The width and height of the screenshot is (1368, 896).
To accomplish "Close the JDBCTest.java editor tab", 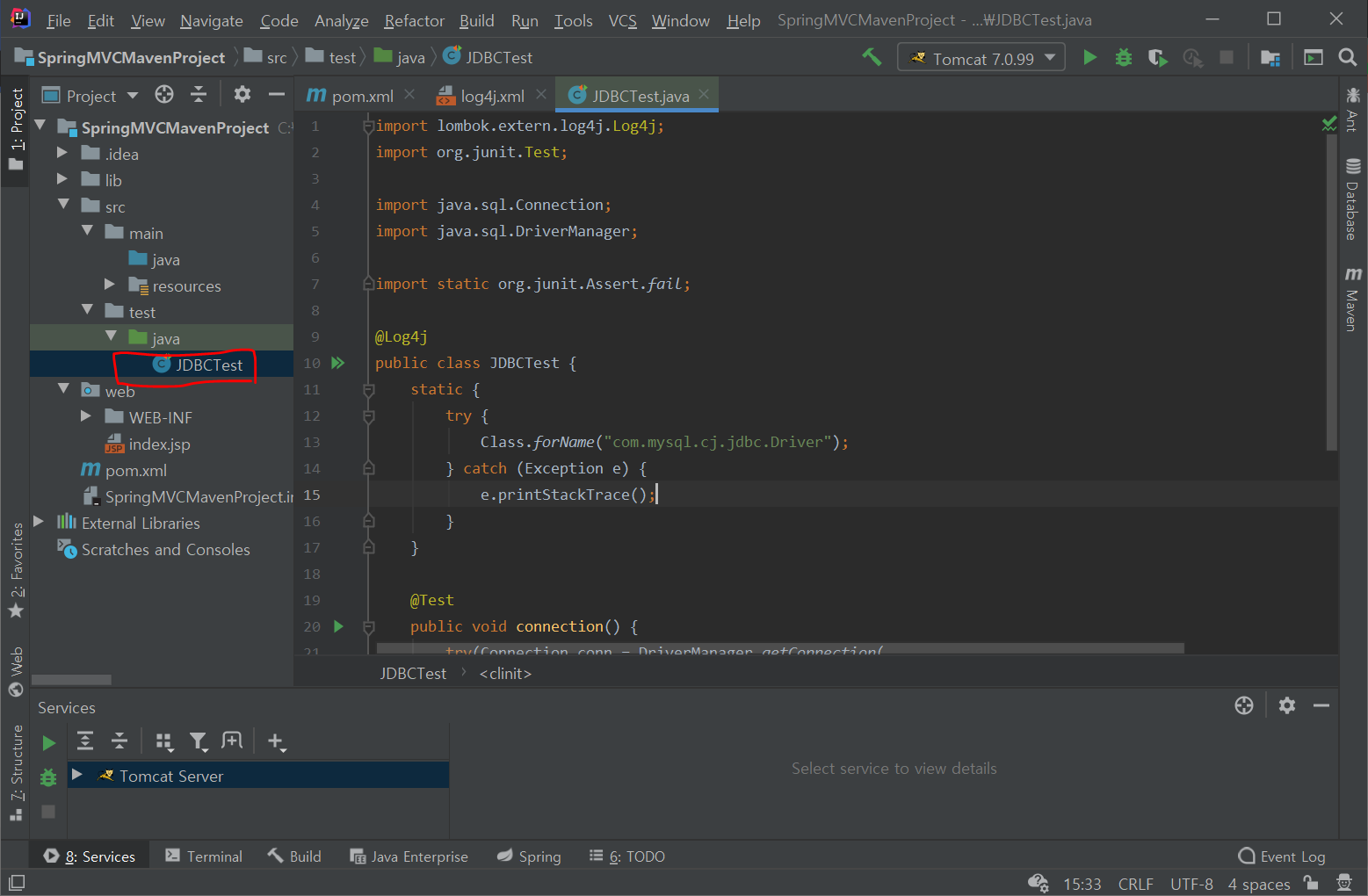I will (x=704, y=94).
